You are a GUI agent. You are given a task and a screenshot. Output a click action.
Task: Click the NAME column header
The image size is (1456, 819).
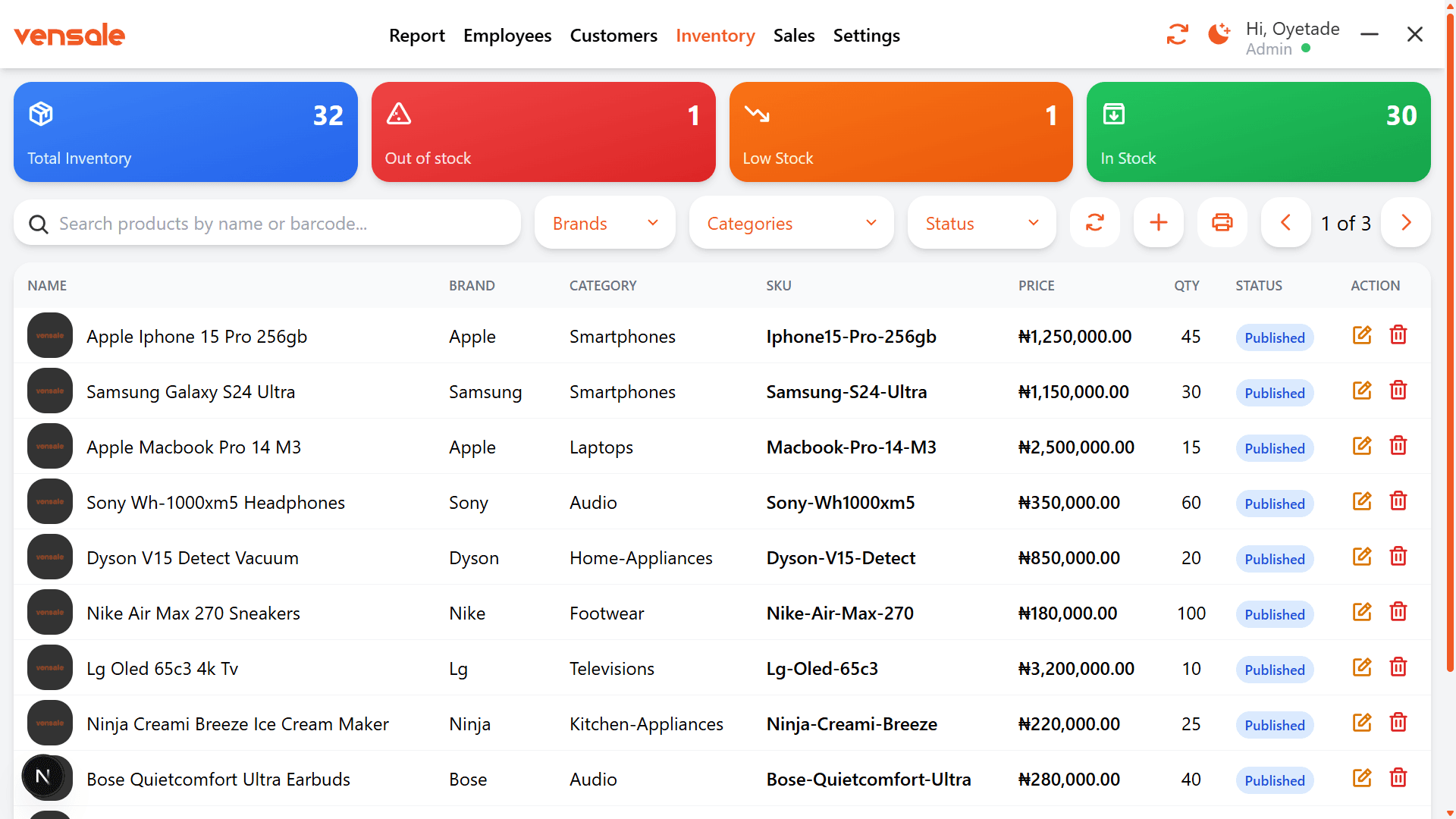47,286
